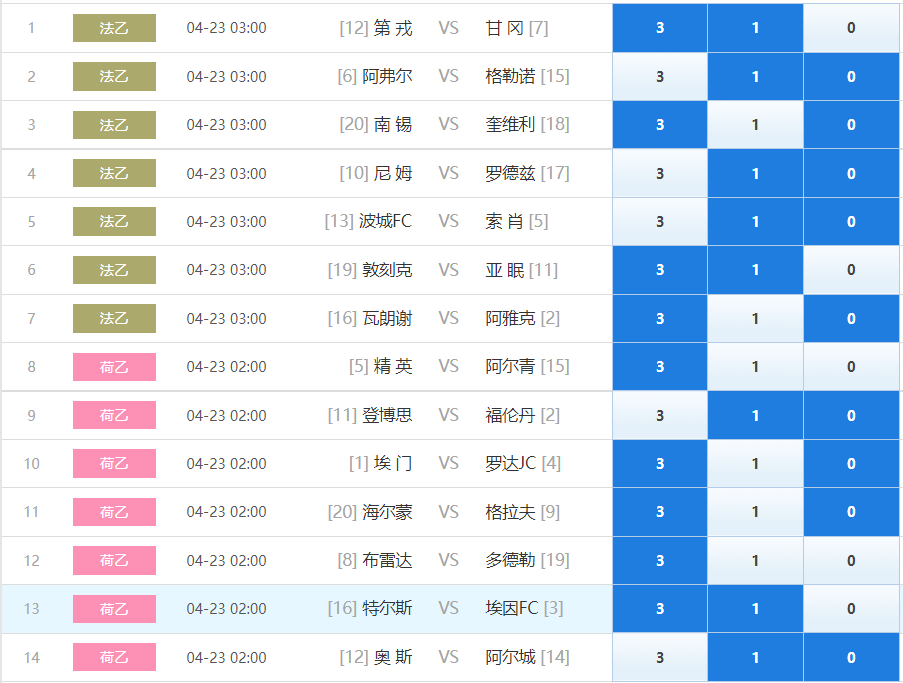Click the 荷乙 league tag in row 8
Screen dimensions: 903x683
click(x=114, y=367)
